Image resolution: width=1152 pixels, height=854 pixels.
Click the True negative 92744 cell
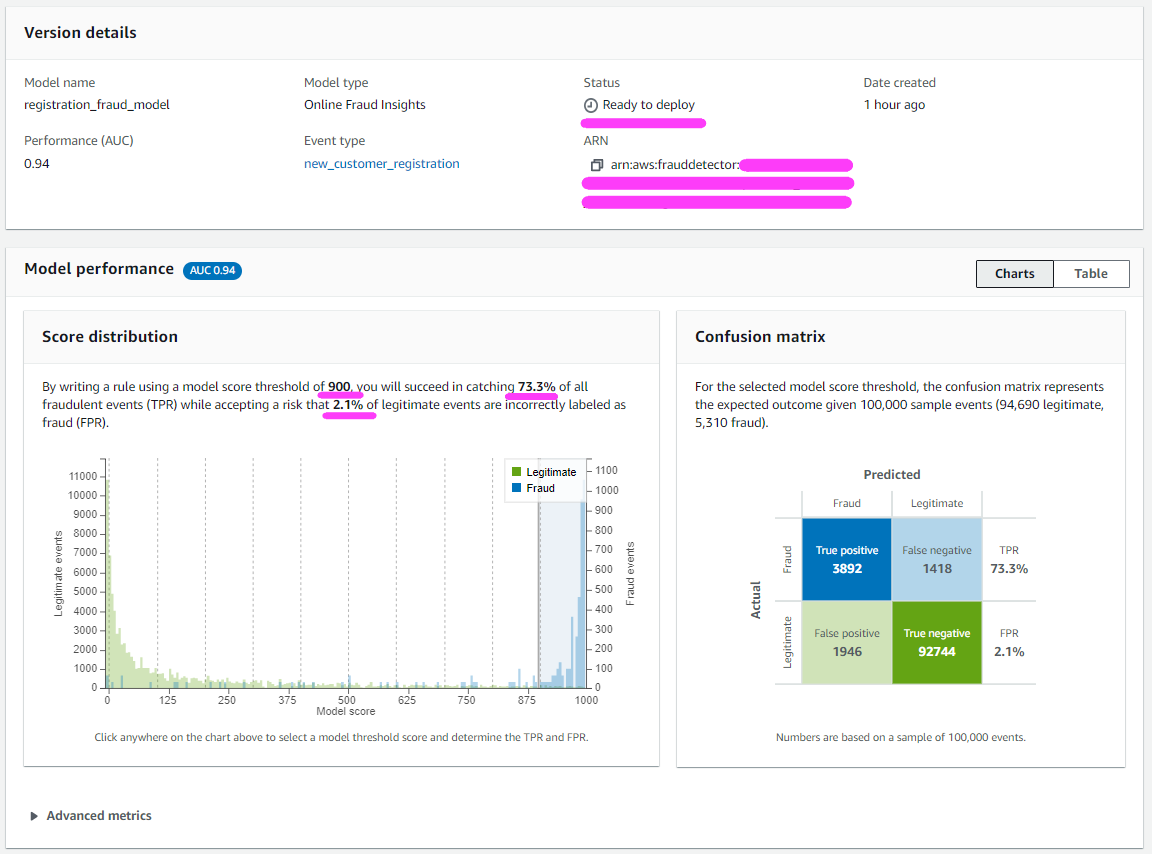tap(937, 642)
